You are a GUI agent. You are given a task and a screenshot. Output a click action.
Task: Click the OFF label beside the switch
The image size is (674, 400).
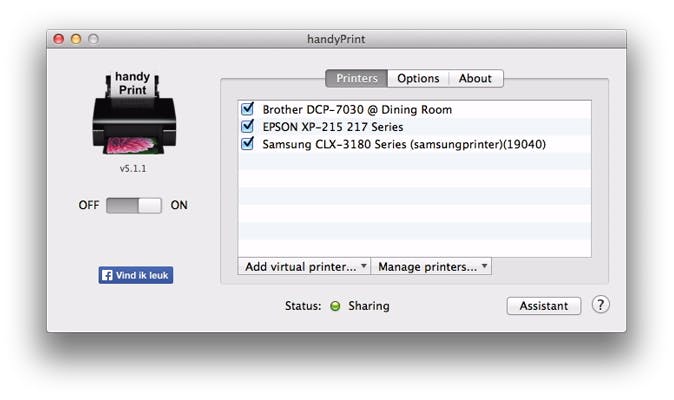pyautogui.click(x=89, y=205)
